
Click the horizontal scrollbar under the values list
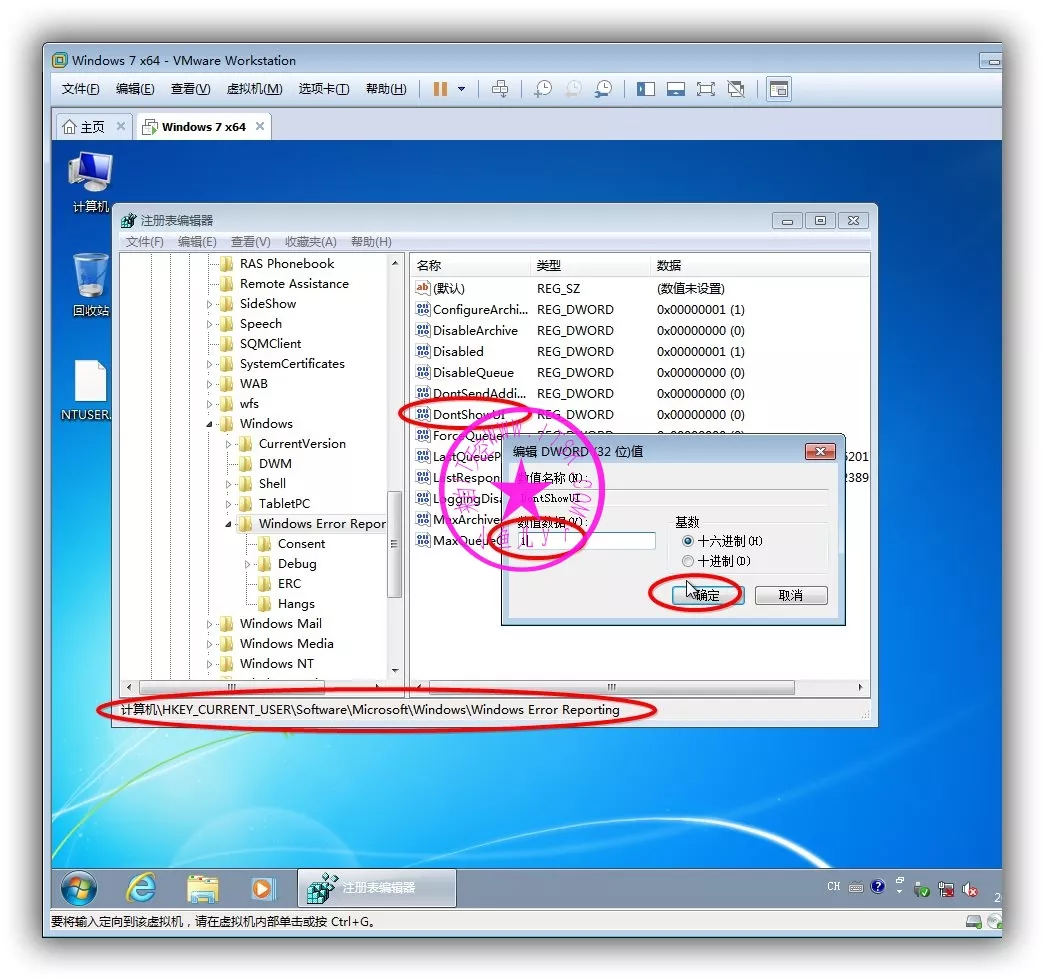[611, 687]
